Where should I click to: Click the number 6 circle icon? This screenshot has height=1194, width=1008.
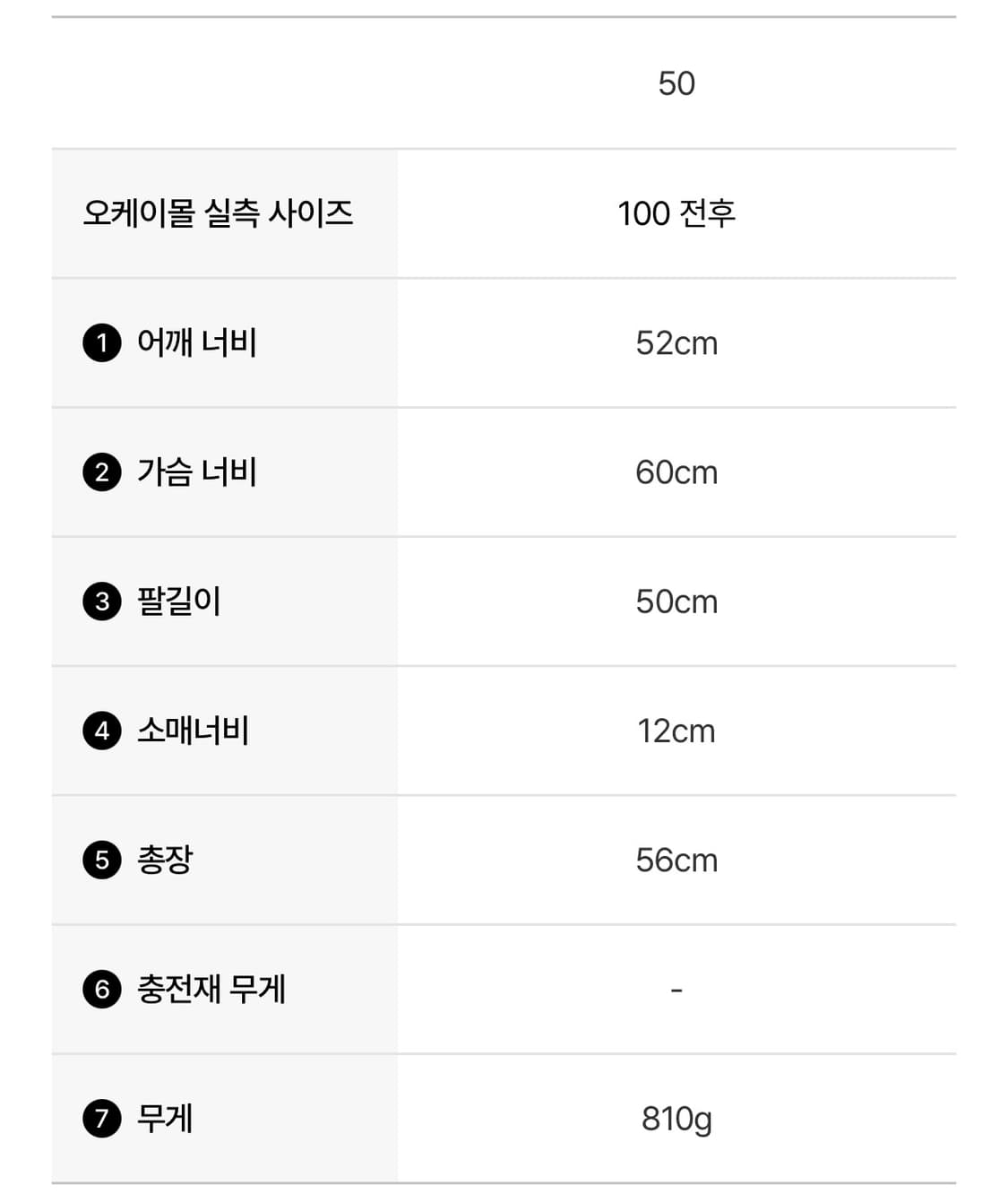102,990
